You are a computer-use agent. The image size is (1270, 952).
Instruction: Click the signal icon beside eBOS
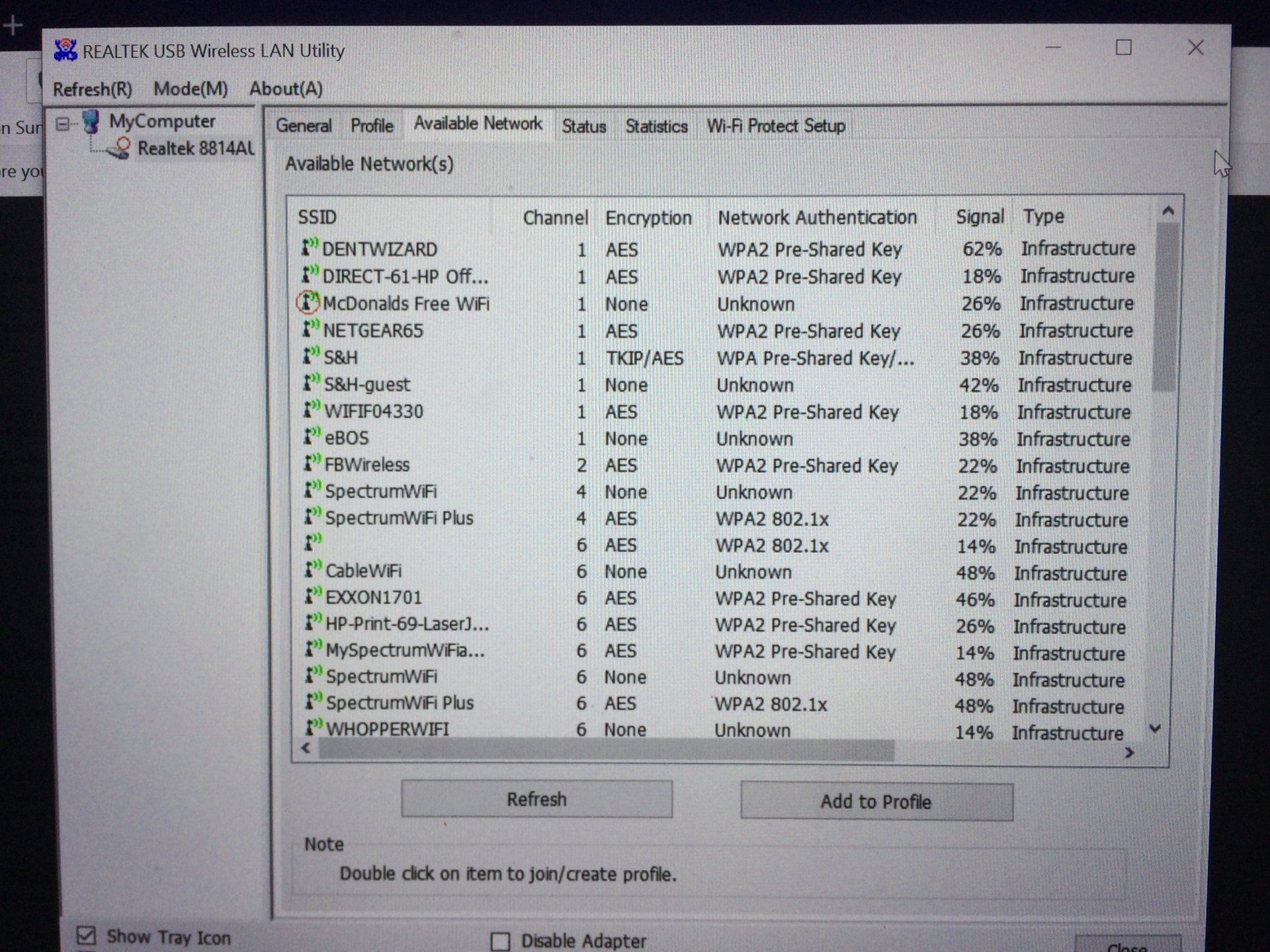312,436
